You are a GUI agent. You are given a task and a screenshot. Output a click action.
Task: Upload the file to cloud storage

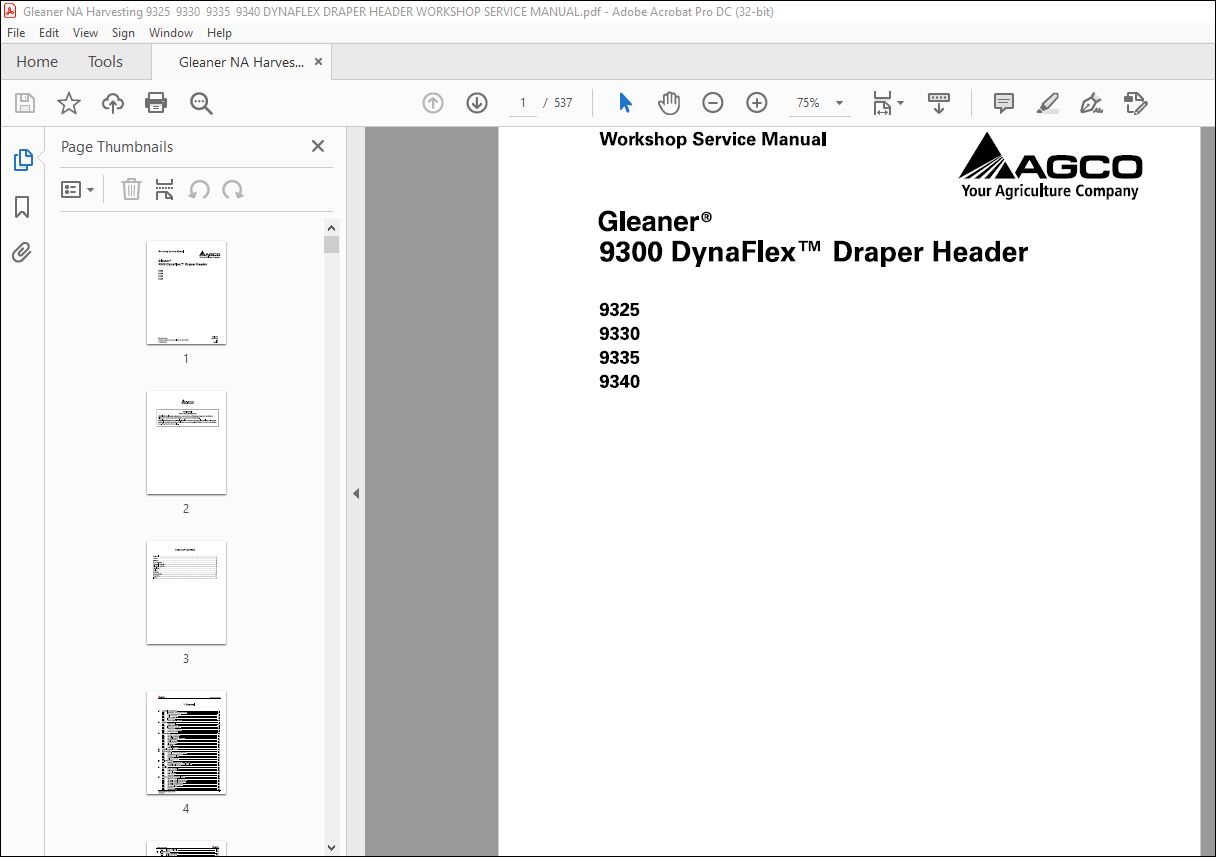coord(113,103)
